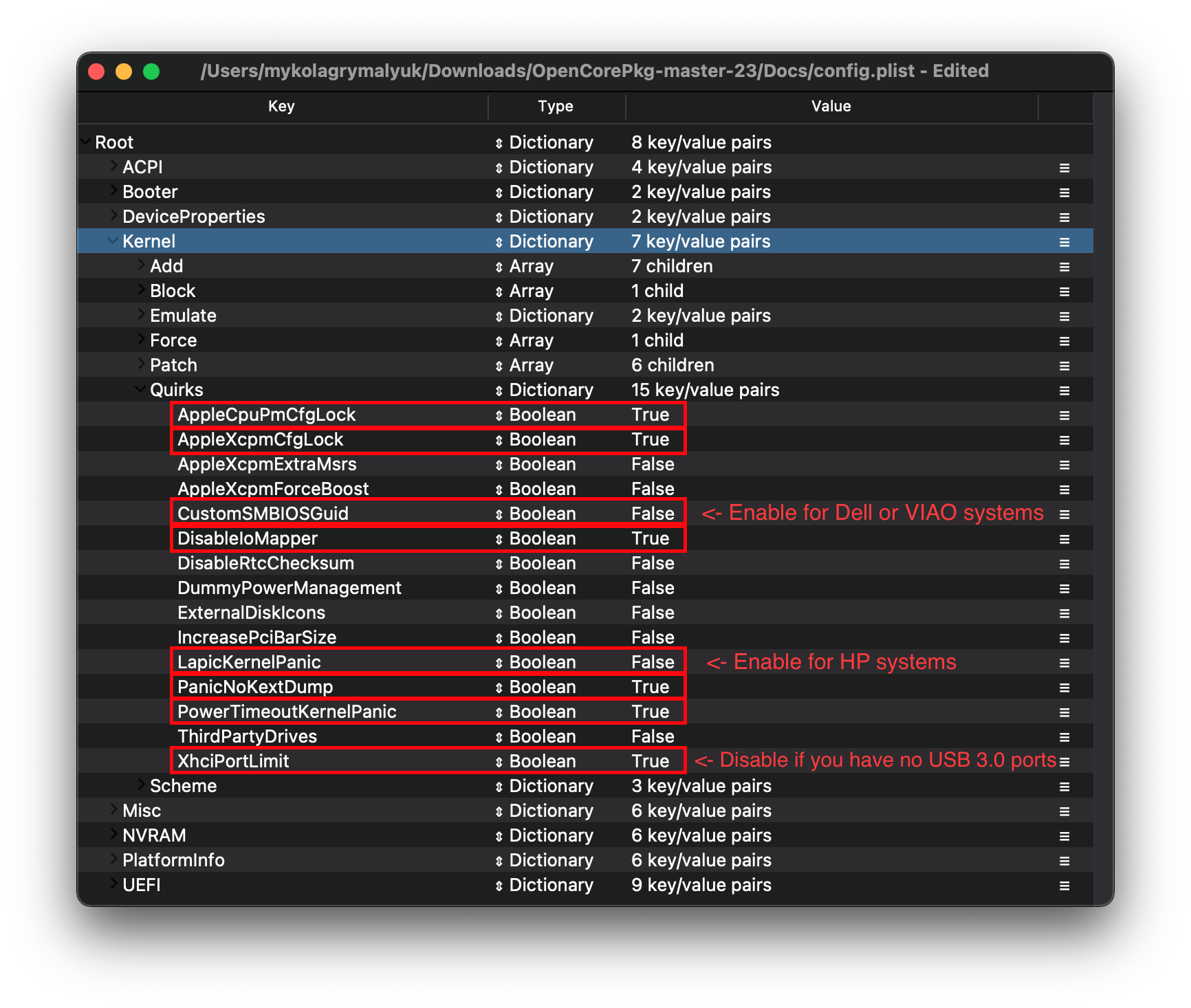Select the DummyPowerManagement key
The height and width of the screenshot is (1008, 1191).
(x=289, y=588)
